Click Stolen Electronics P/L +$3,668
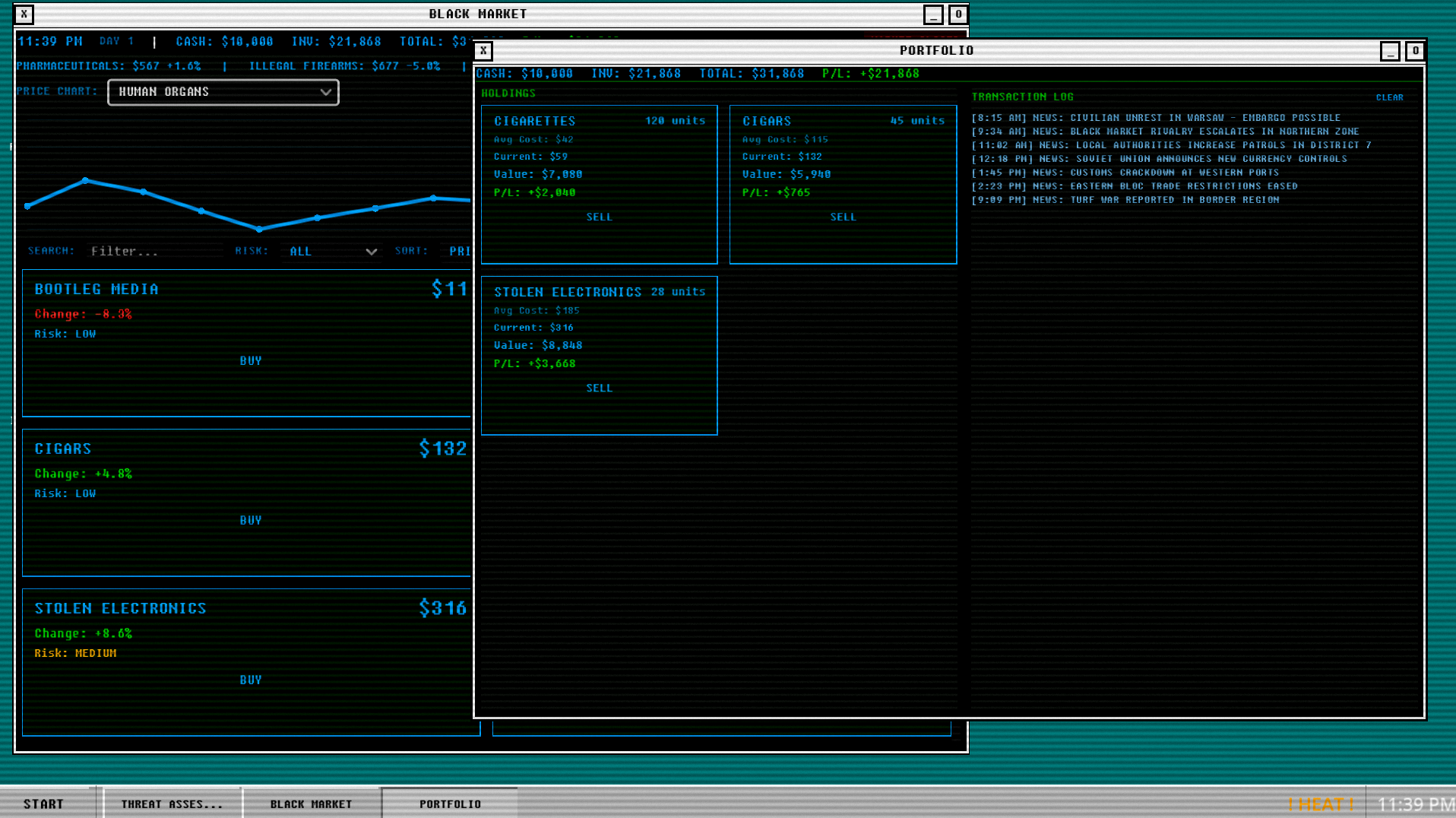Image resolution: width=1456 pixels, height=818 pixels. pyautogui.click(x=535, y=364)
